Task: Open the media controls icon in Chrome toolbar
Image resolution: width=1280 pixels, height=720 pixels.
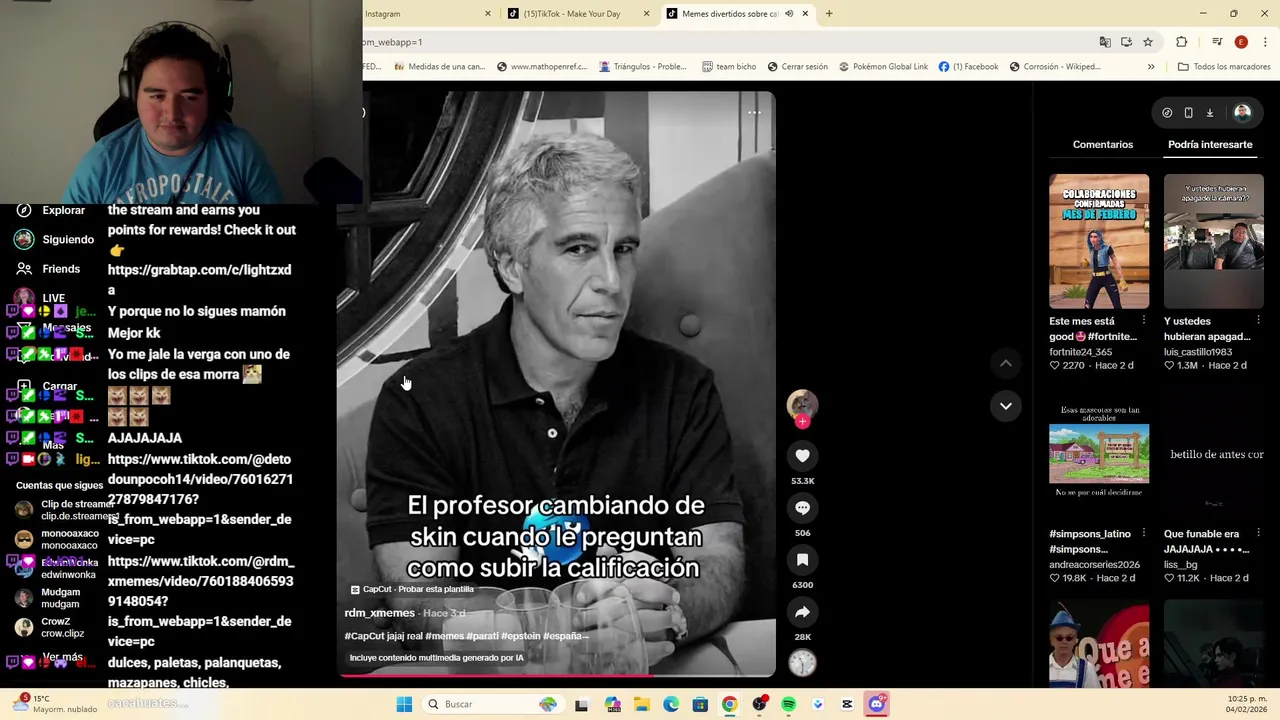Action: (1217, 42)
